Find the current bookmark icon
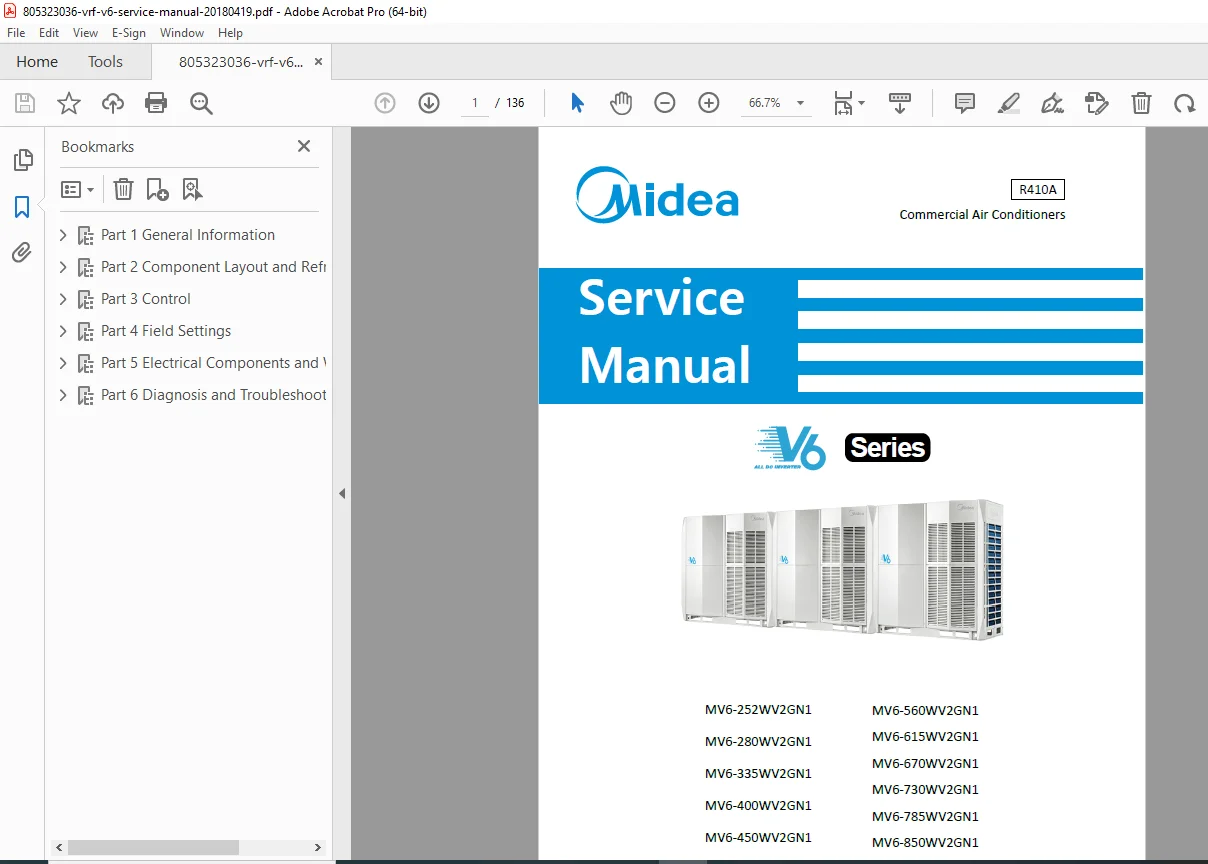Viewport: 1208px width, 864px height. [x=192, y=189]
